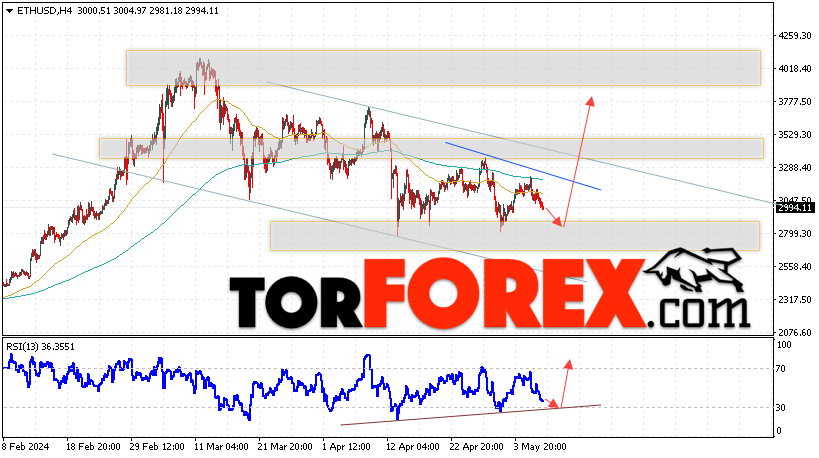
Task: Click the RSI 100 scale label
Action: [784, 345]
